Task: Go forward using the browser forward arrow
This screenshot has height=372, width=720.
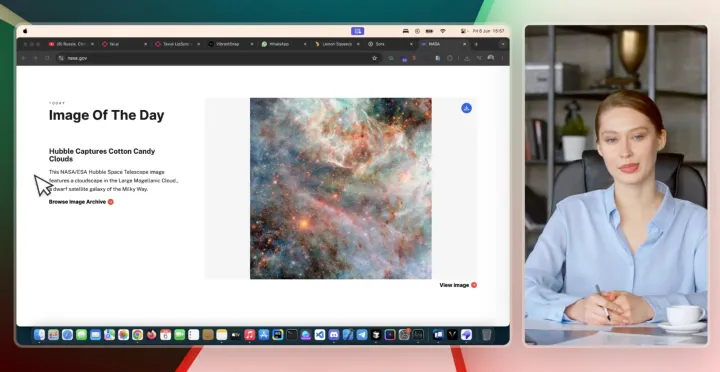Action: tap(35, 58)
